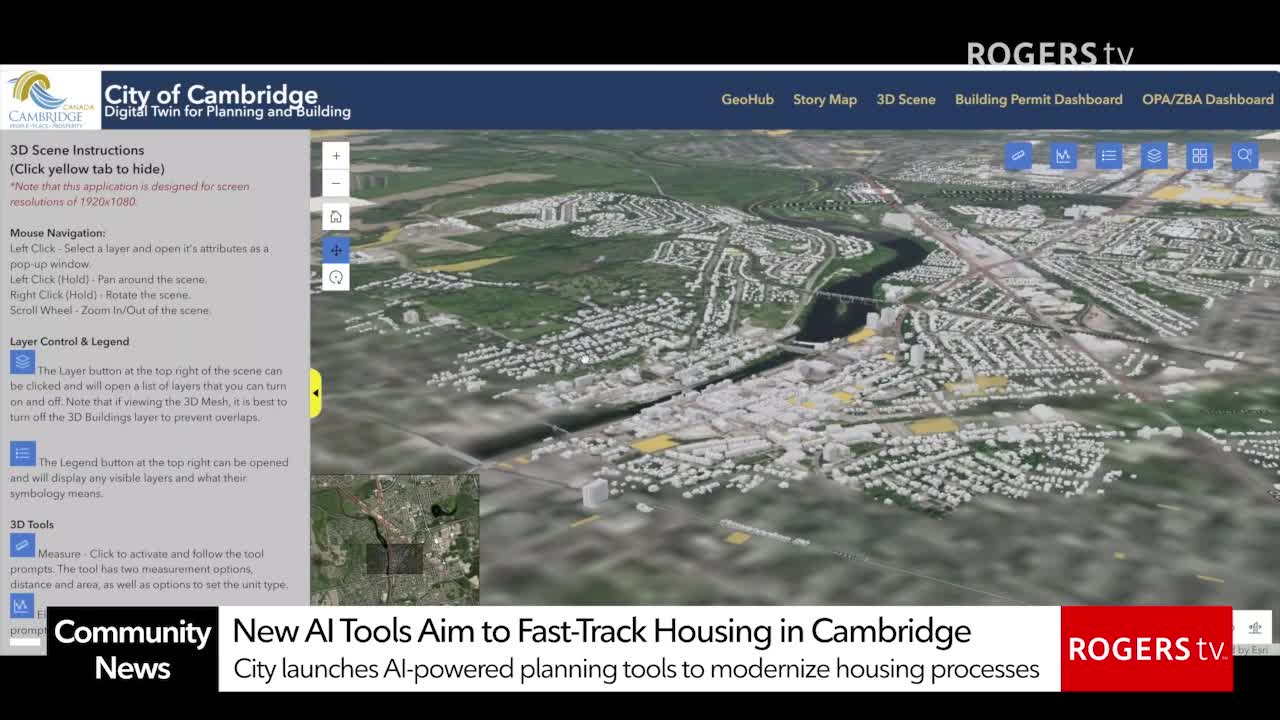Screen dimensions: 1280x720
Task: Return to the default home view
Action: 336,217
